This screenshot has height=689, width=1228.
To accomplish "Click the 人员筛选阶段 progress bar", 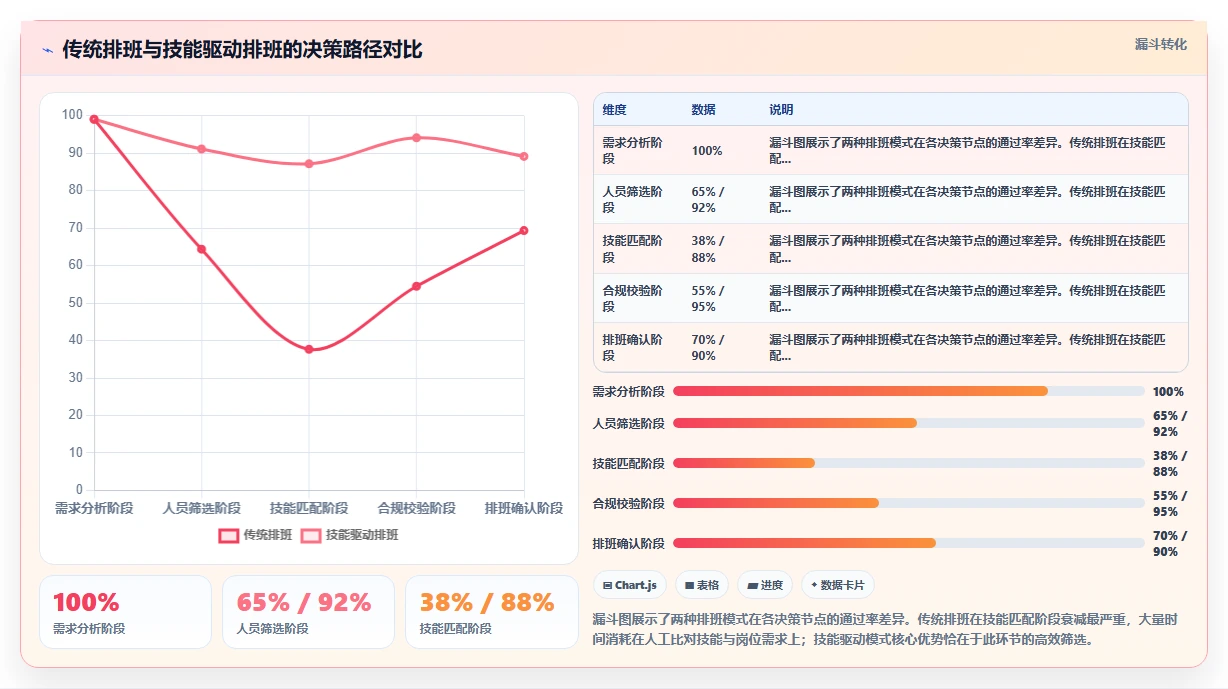I will pyautogui.click(x=908, y=423).
